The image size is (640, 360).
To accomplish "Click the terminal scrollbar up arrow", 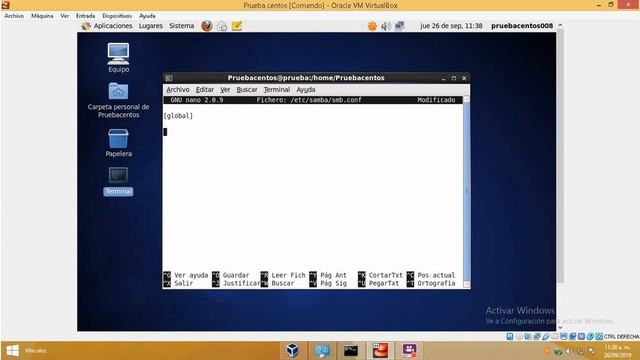I will pos(467,99).
